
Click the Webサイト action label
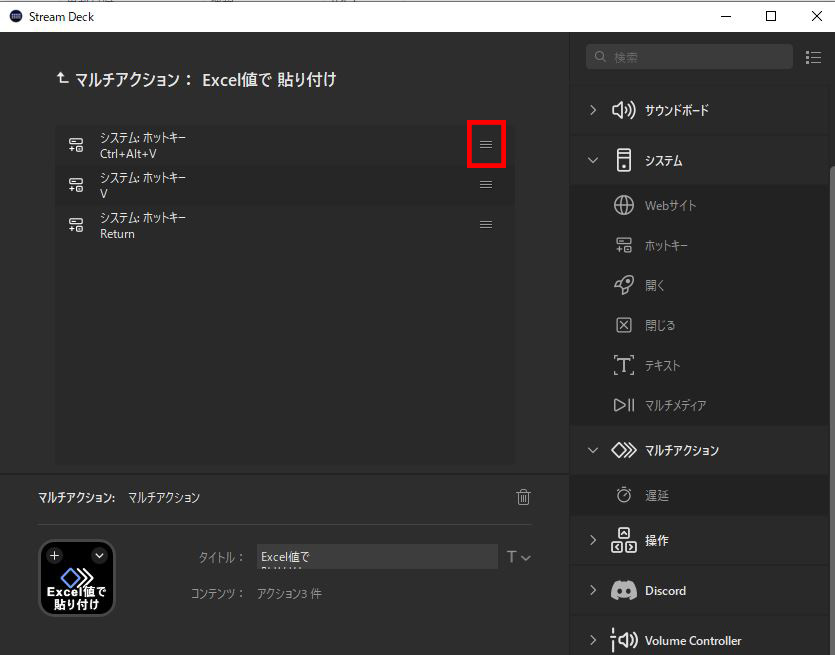670,206
